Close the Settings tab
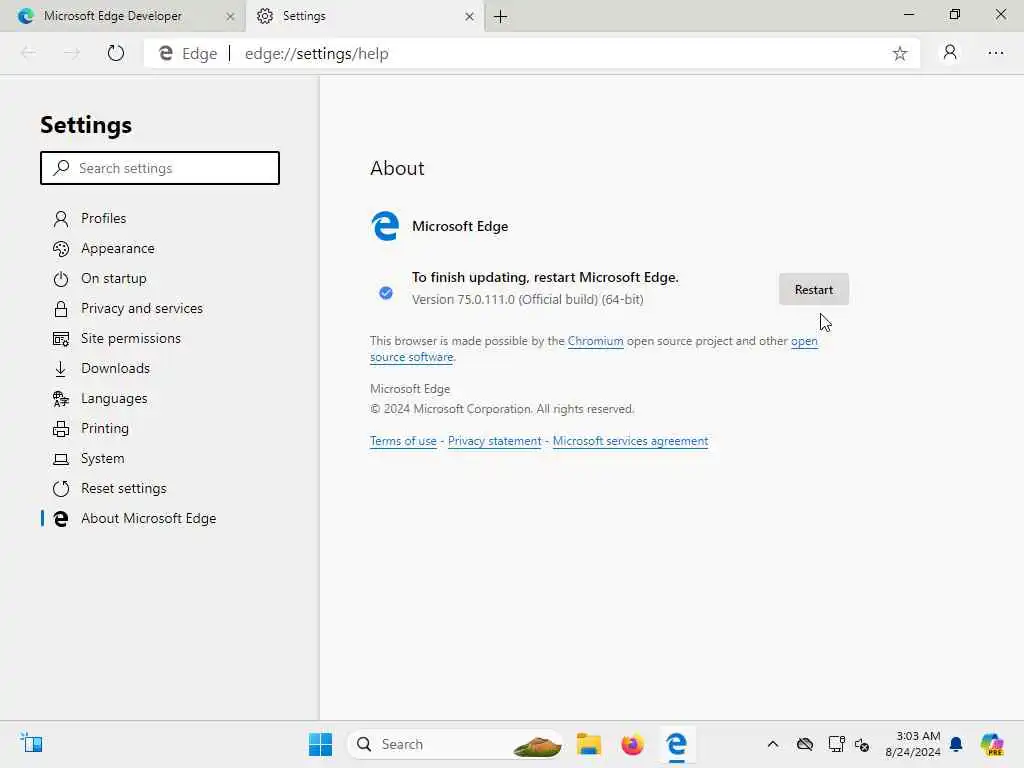 pos(469,16)
